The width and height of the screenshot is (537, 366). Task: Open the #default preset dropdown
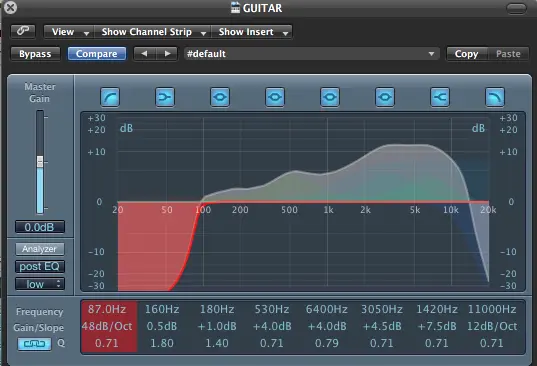pyautogui.click(x=311, y=54)
